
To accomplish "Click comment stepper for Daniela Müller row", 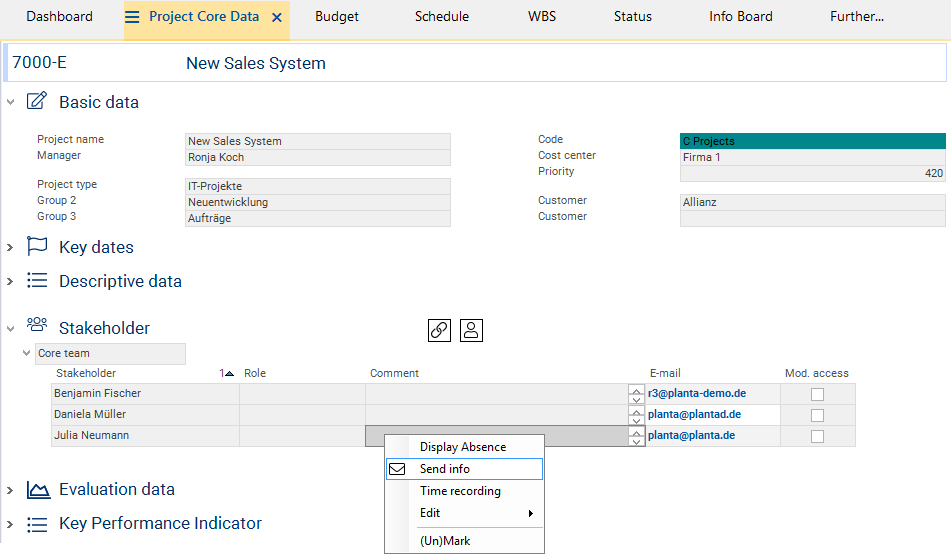I will click(x=636, y=415).
